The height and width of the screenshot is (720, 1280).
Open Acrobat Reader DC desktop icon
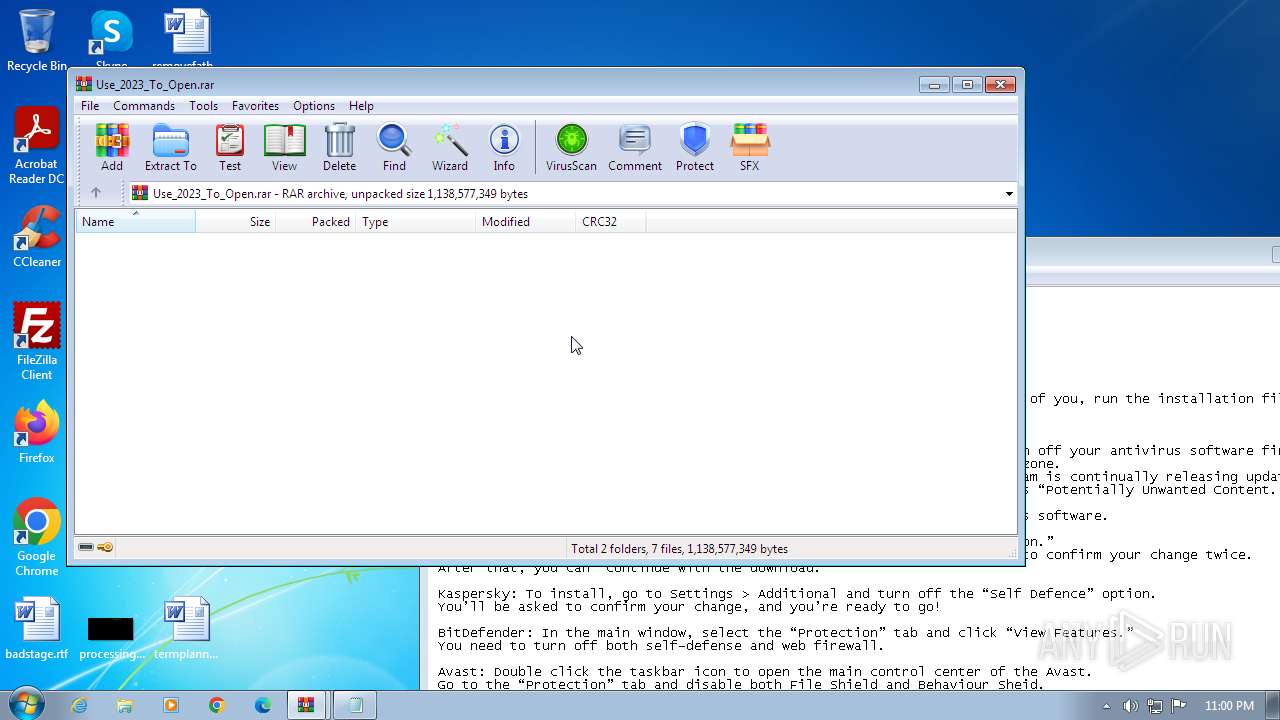point(37,146)
